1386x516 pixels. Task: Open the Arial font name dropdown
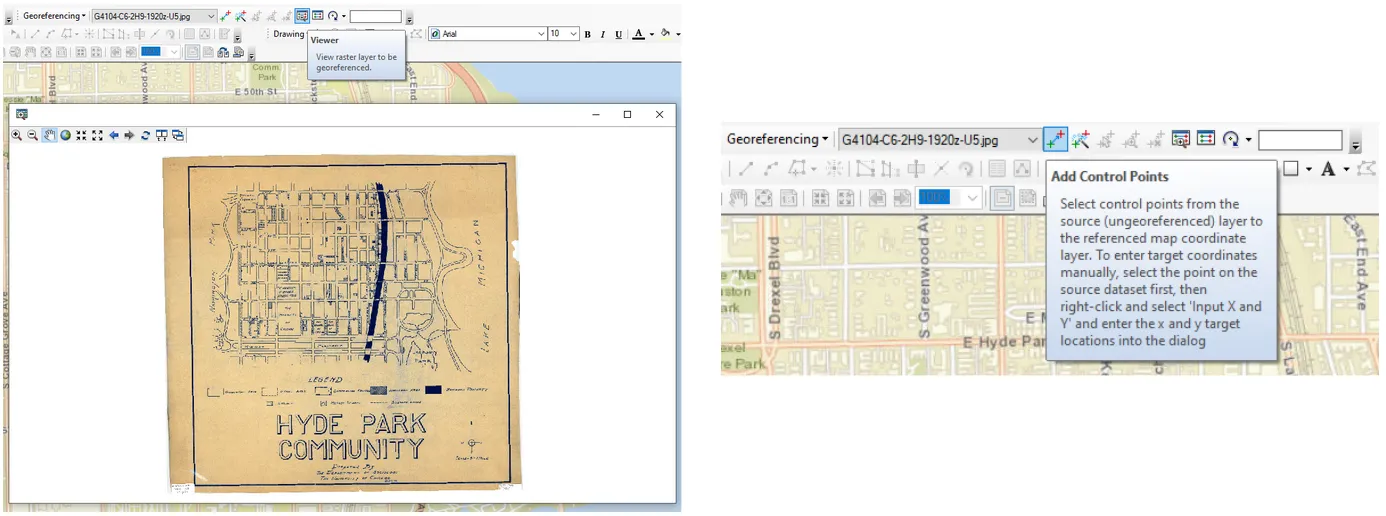click(540, 34)
